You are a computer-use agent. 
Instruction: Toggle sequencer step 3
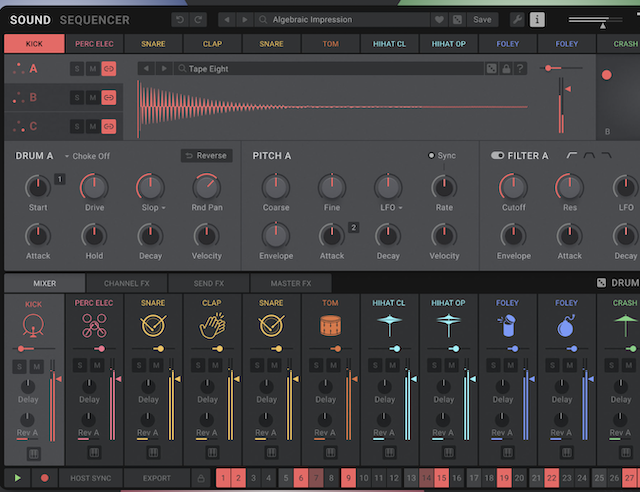253,478
